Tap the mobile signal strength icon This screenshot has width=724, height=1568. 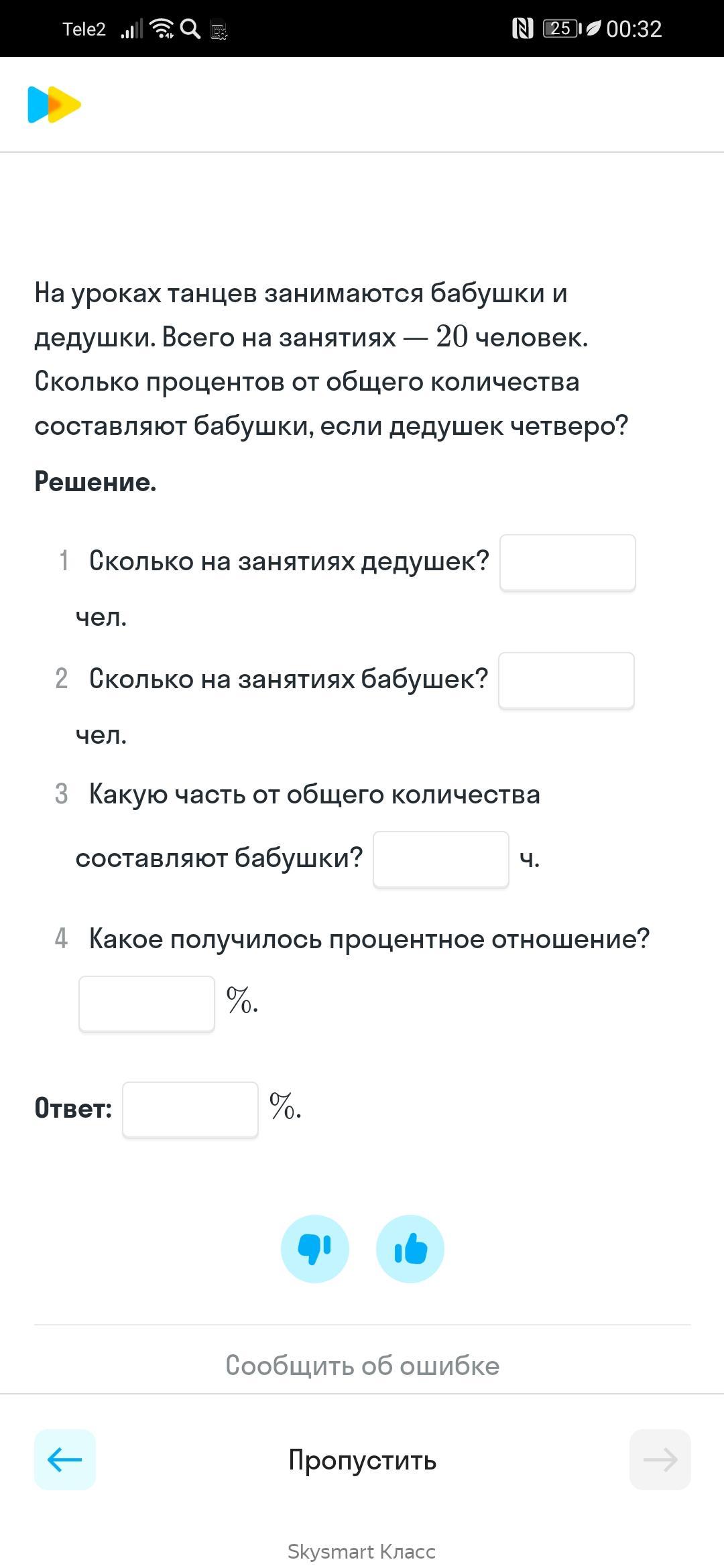132,29
